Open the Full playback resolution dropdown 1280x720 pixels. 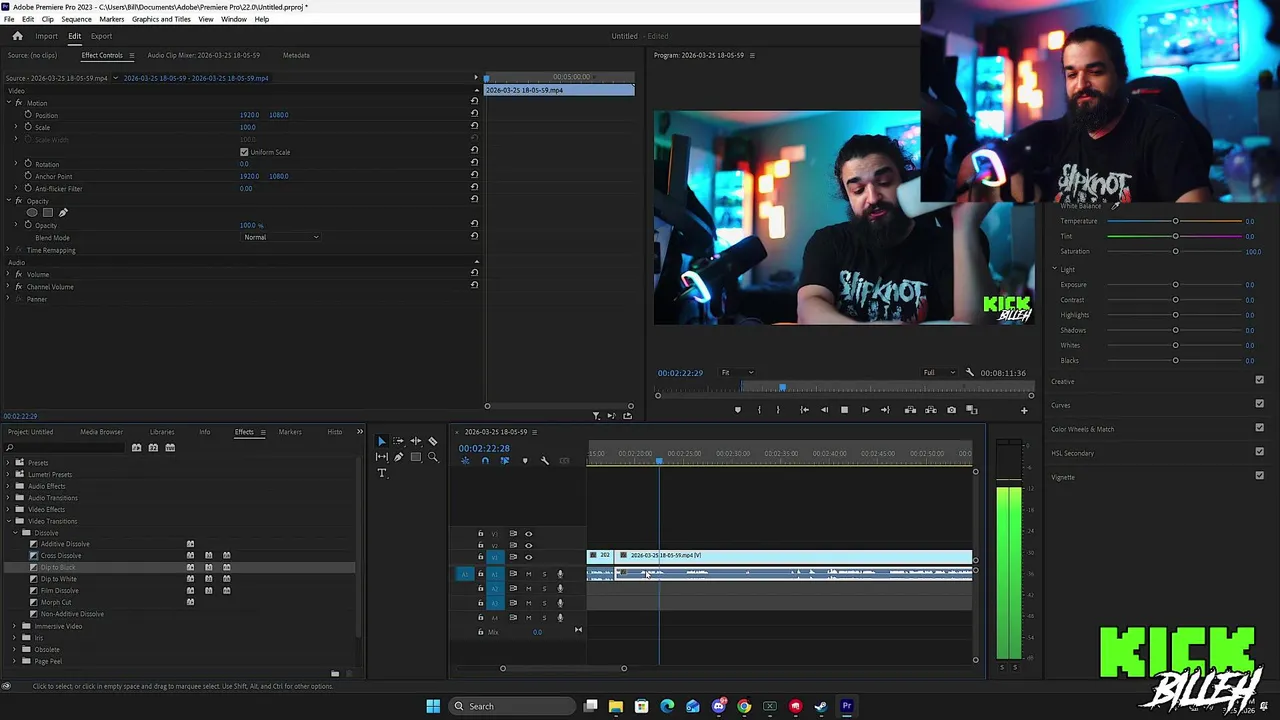coord(939,373)
